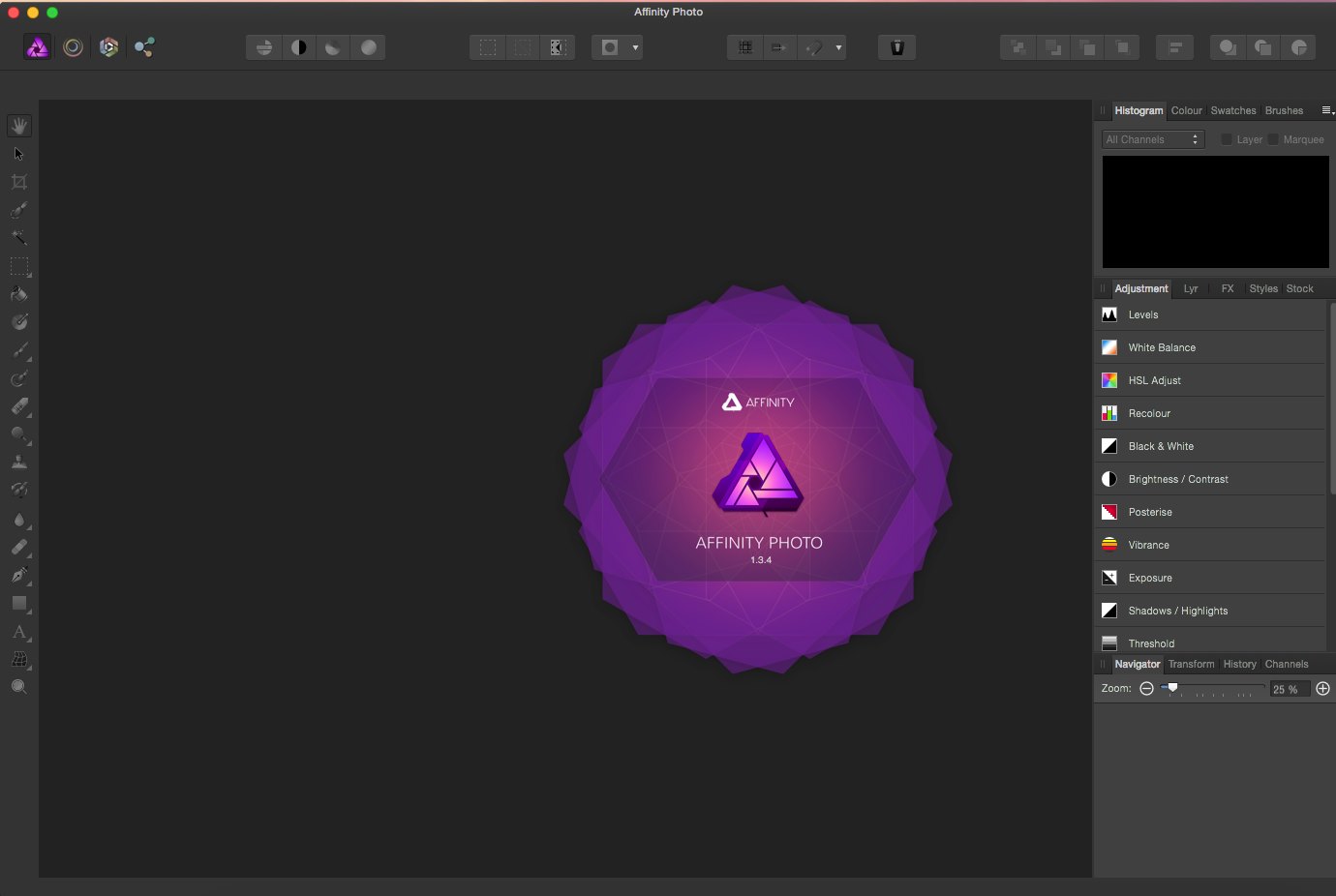Viewport: 1336px width, 896px height.
Task: Switch to the Export Persona
Action: click(144, 47)
